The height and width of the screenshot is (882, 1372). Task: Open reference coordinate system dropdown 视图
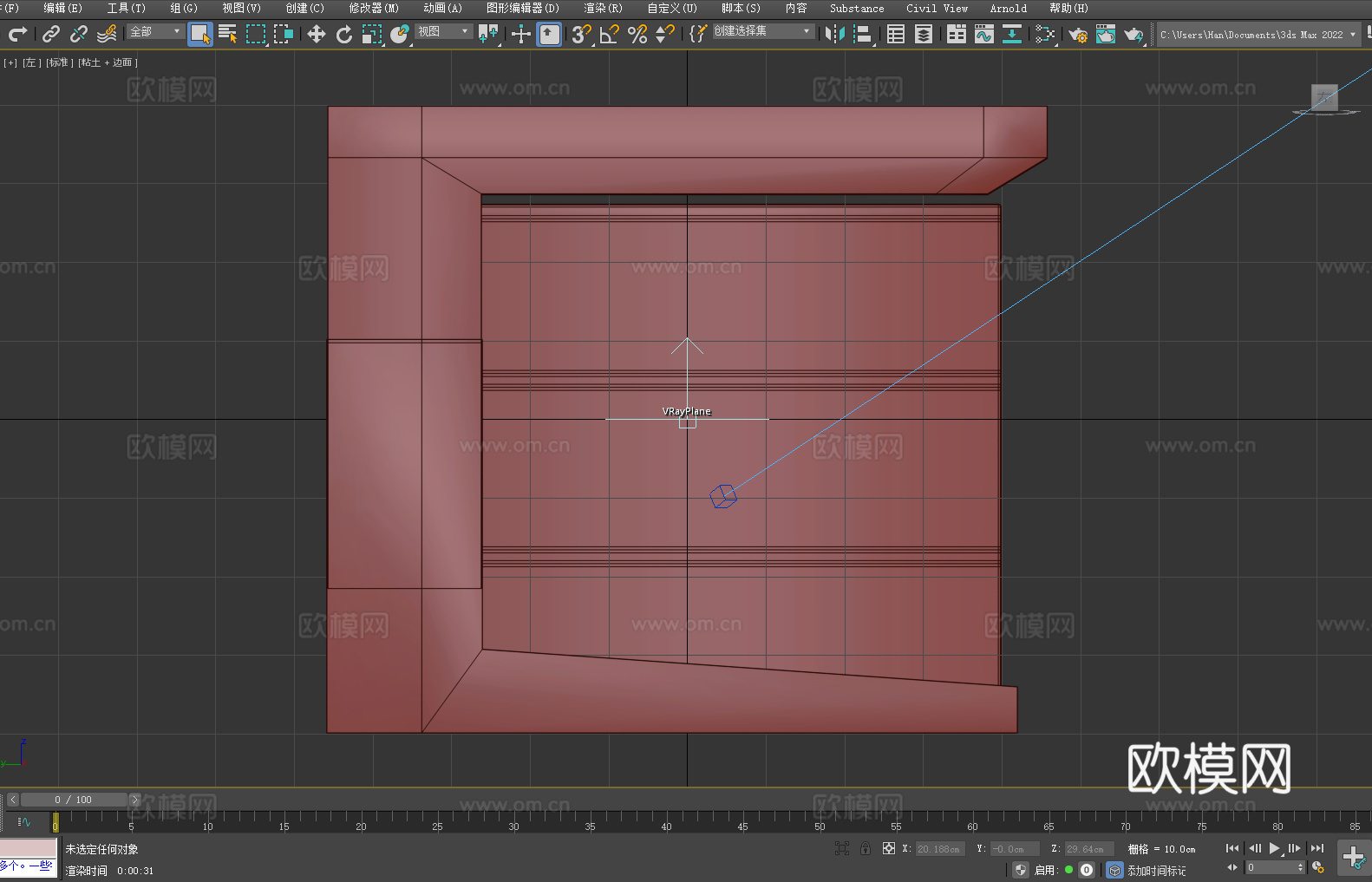[x=443, y=31]
